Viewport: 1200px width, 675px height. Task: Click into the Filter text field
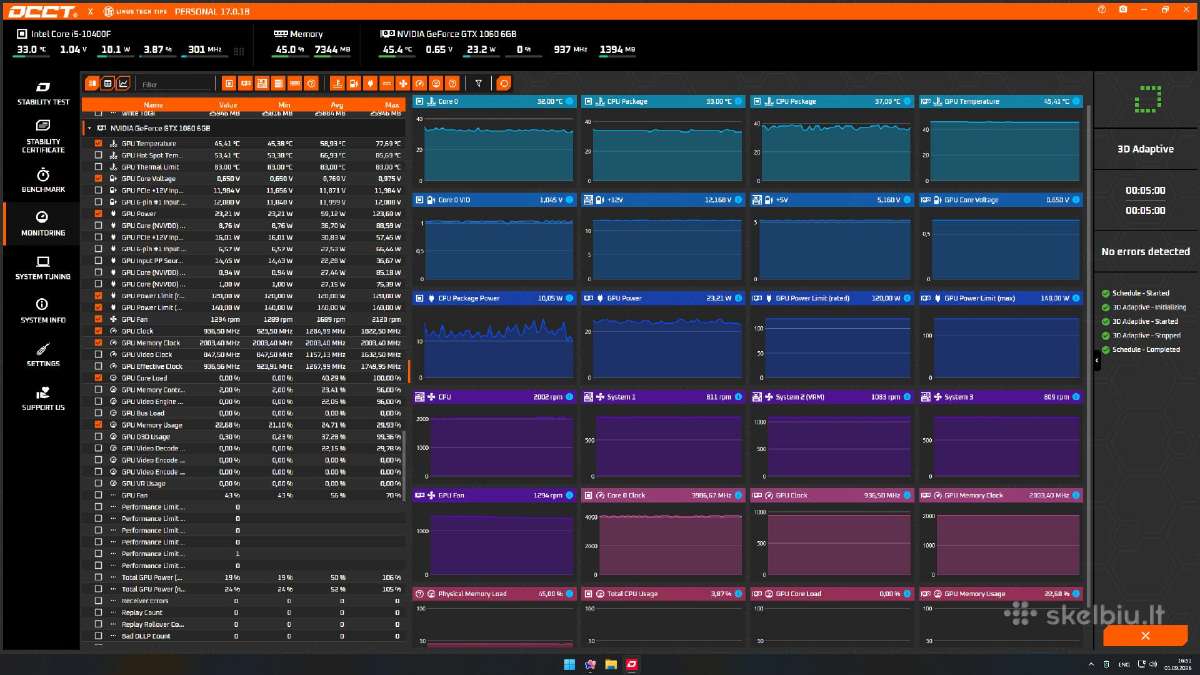coord(176,85)
